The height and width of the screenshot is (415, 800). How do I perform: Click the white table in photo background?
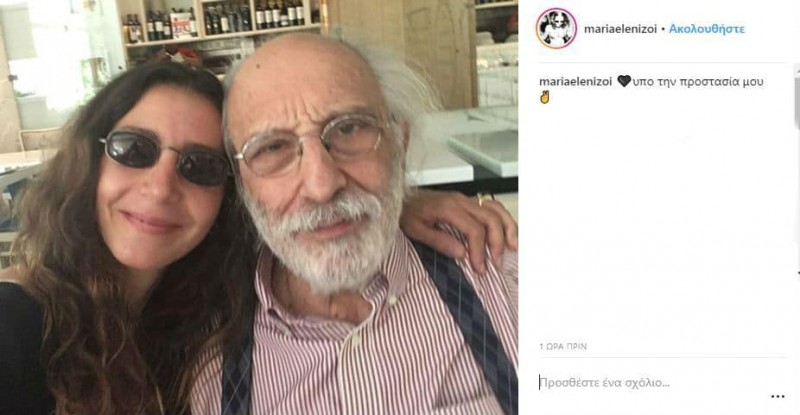tap(480, 150)
